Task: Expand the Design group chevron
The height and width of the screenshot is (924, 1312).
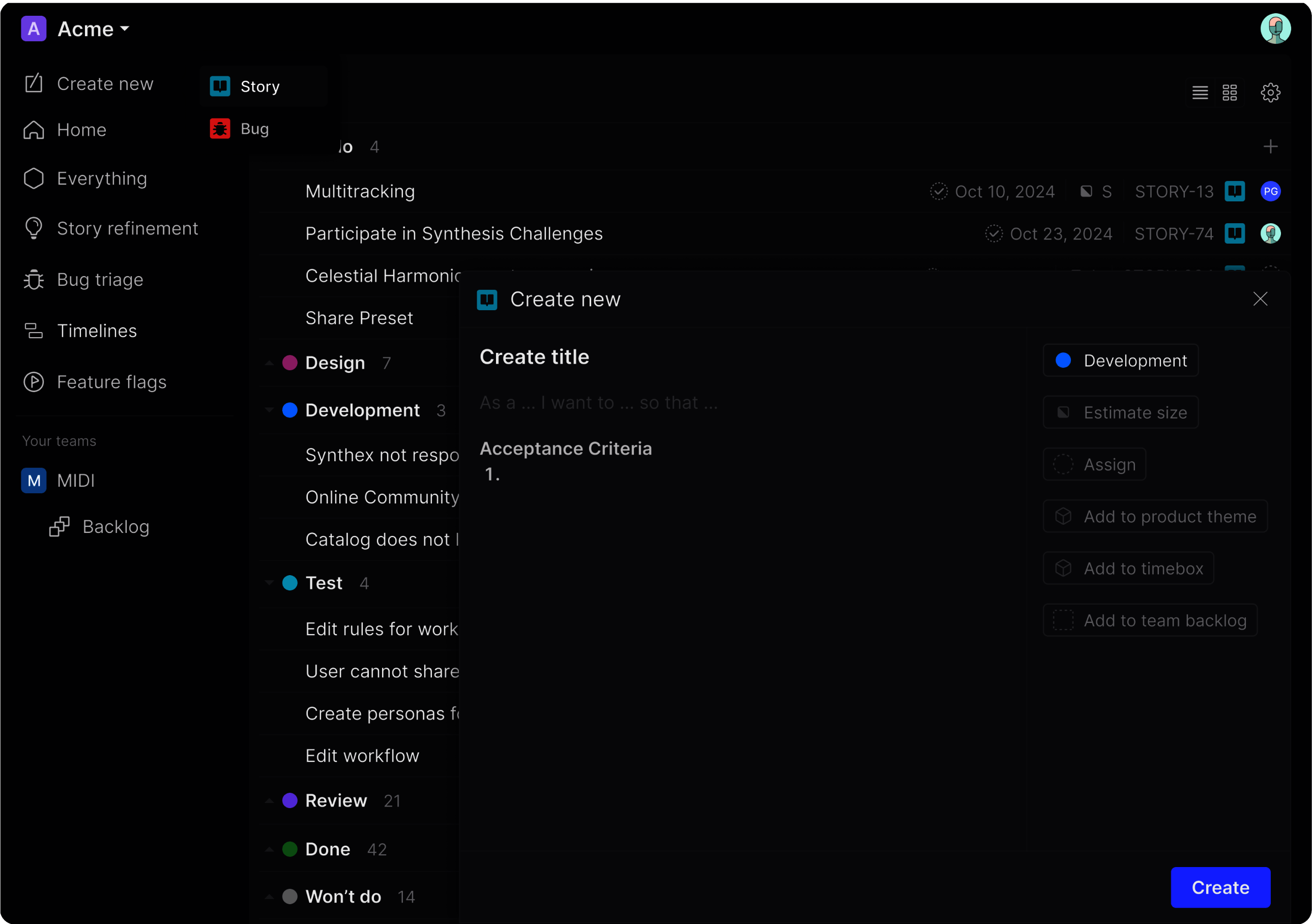Action: [269, 363]
